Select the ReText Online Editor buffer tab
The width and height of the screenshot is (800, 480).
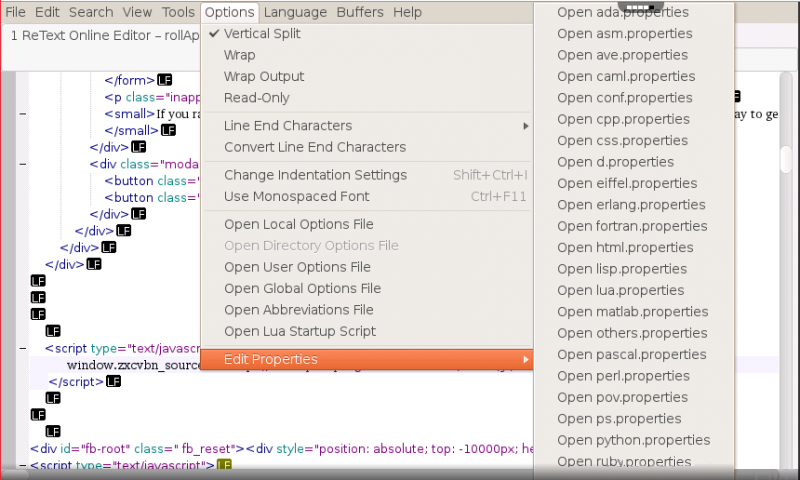100,35
